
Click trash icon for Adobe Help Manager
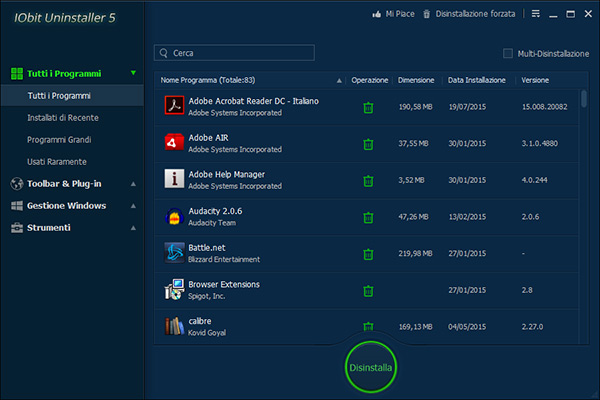click(x=368, y=181)
